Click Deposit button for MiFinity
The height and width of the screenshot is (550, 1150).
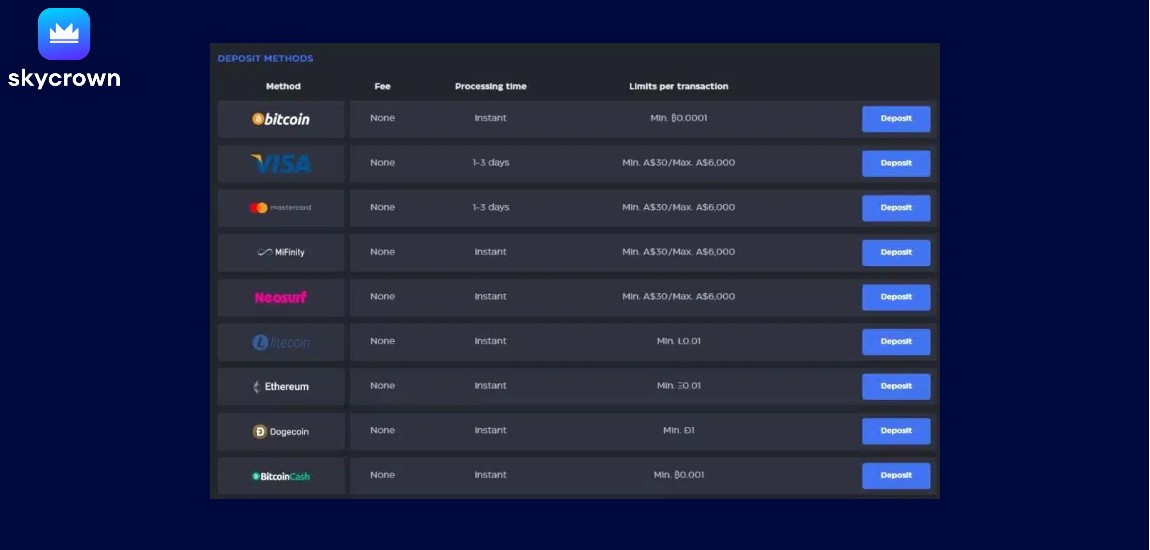896,252
